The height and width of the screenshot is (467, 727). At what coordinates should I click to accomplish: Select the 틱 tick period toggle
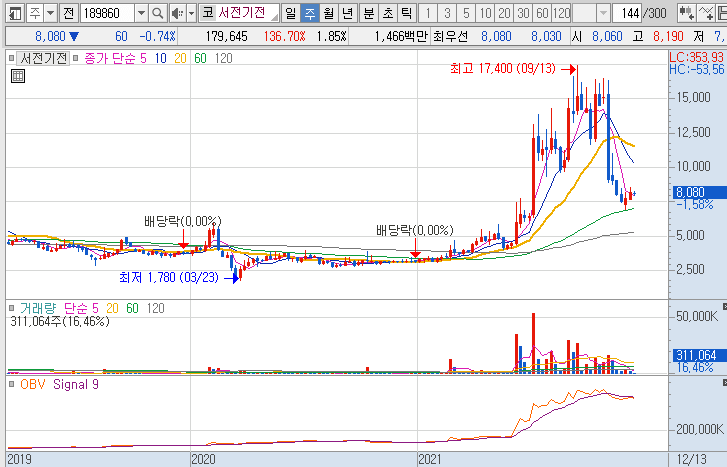point(407,13)
